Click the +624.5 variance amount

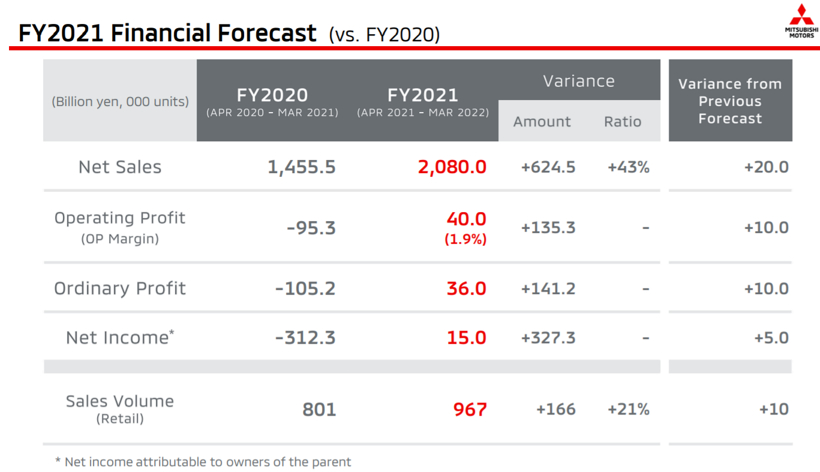coord(548,167)
